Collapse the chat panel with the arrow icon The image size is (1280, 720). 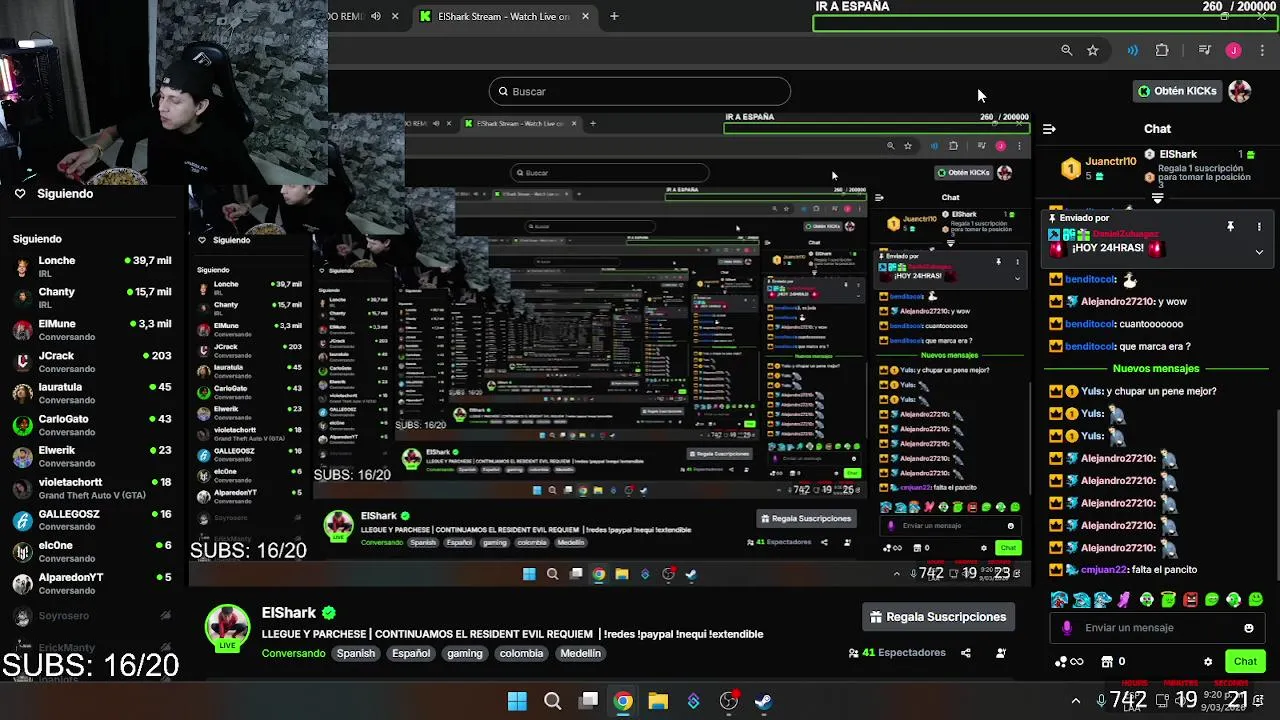click(1049, 129)
